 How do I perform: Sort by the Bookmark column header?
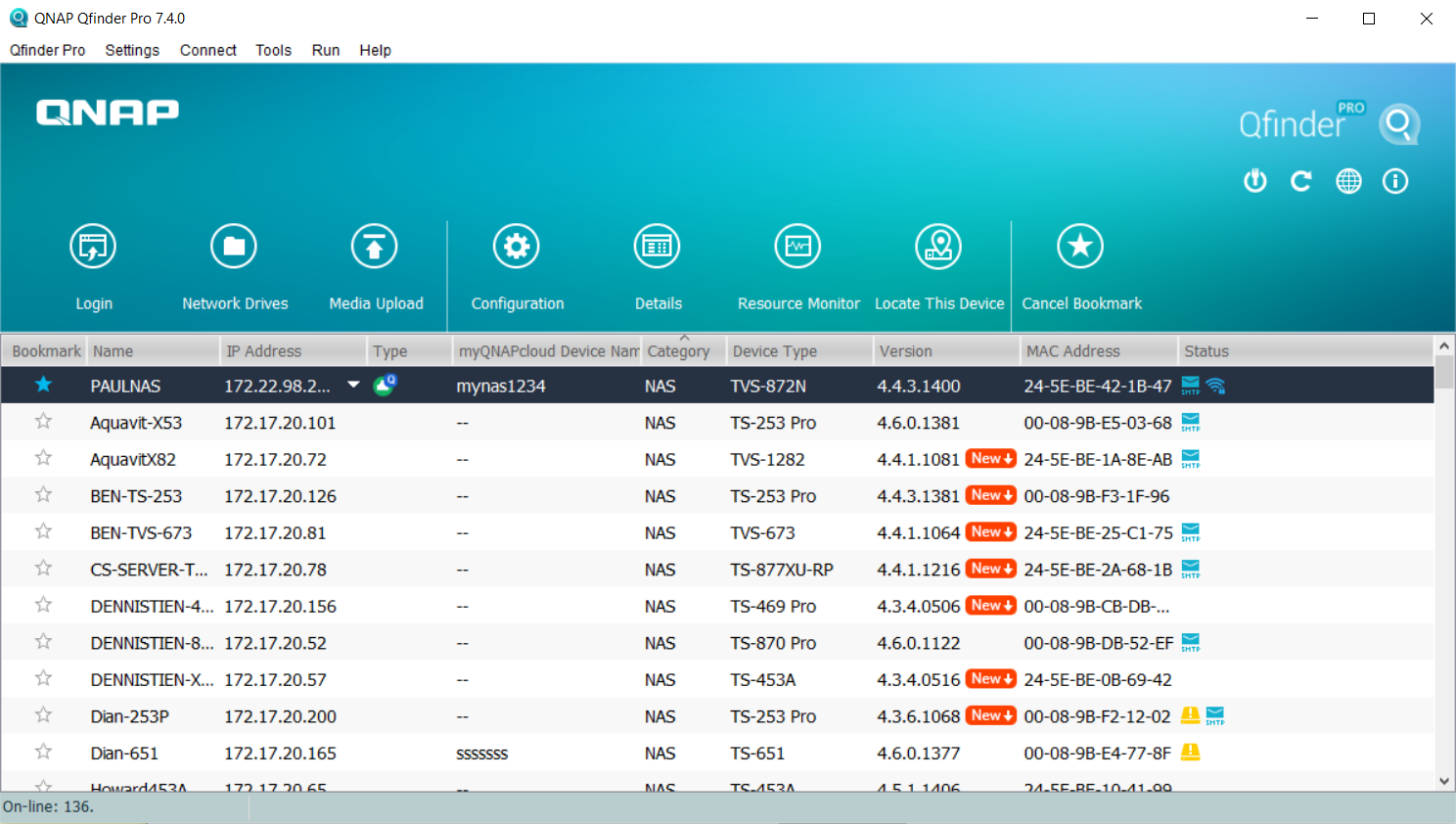(45, 350)
